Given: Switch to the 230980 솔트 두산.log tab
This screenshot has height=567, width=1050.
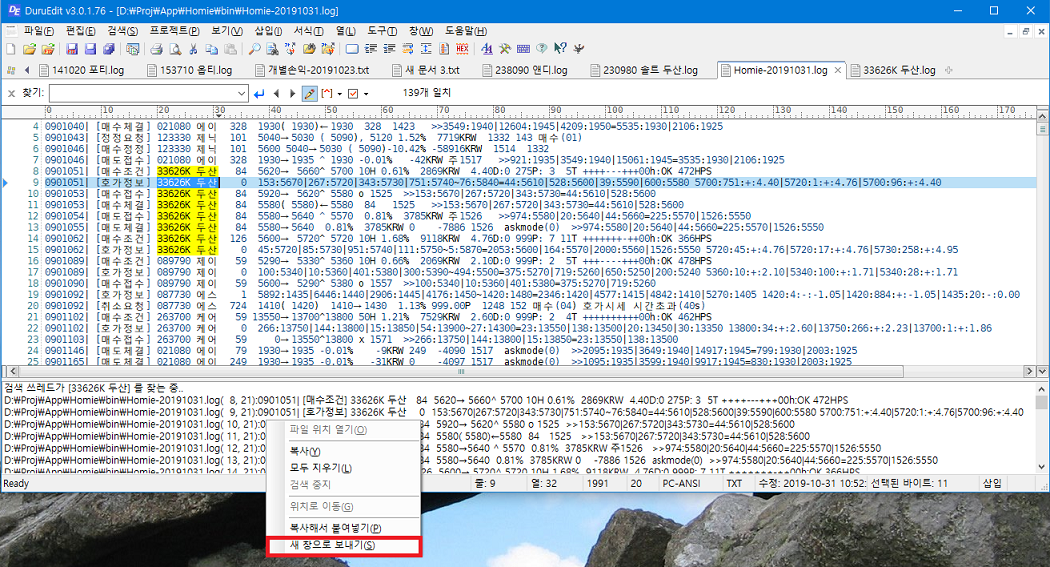Looking at the screenshot, I should [x=644, y=70].
